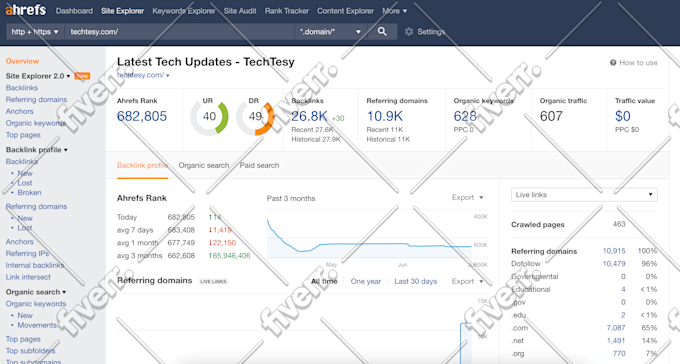Click the URL input field with techtesy.com/
This screenshot has height=364, width=680.
click(x=180, y=32)
